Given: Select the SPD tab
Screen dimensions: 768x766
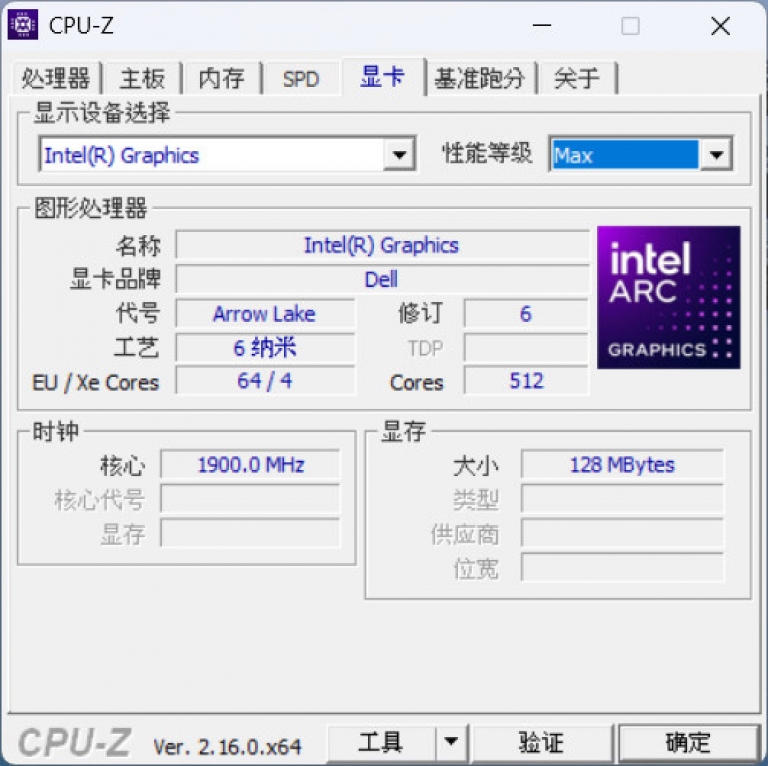Looking at the screenshot, I should tap(301, 78).
